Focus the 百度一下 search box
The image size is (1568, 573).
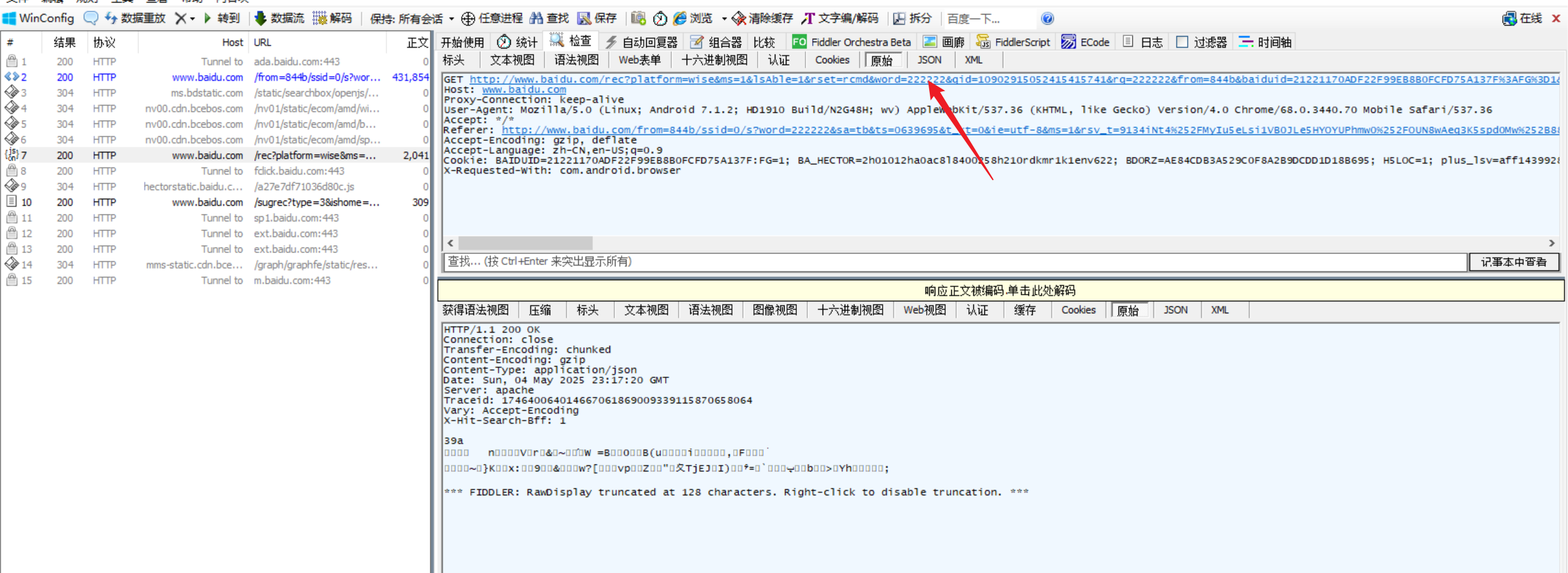coord(989,18)
